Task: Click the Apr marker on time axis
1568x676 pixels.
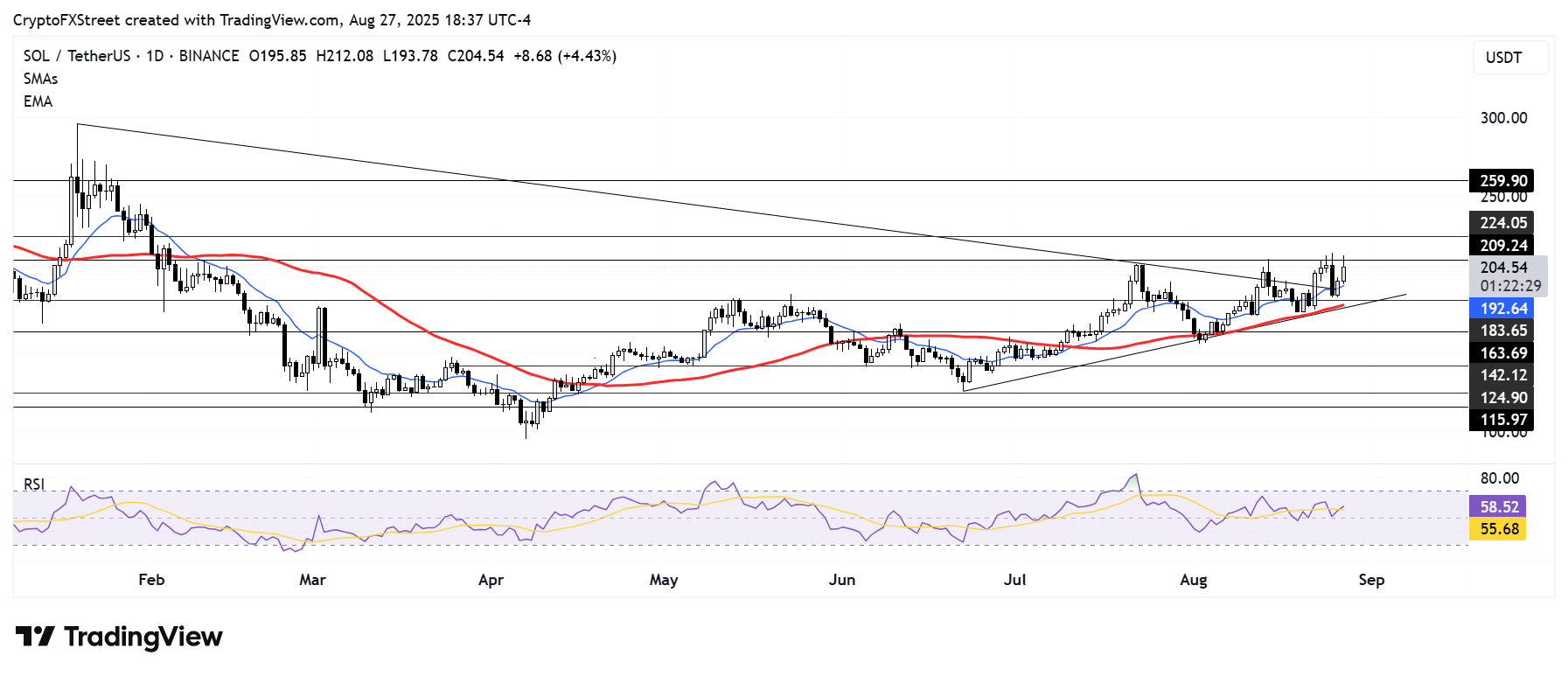Action: coord(491,580)
